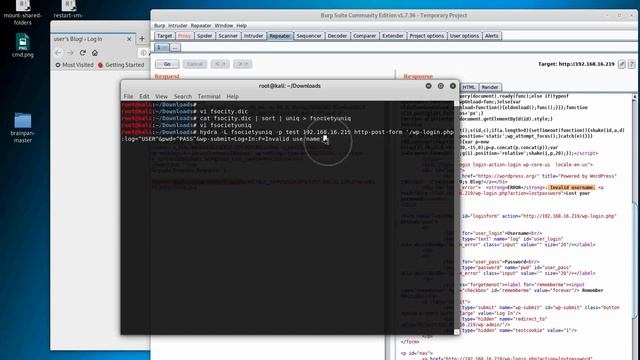Reload the page in Firefox
The image size is (640, 360).
[x=82, y=53]
